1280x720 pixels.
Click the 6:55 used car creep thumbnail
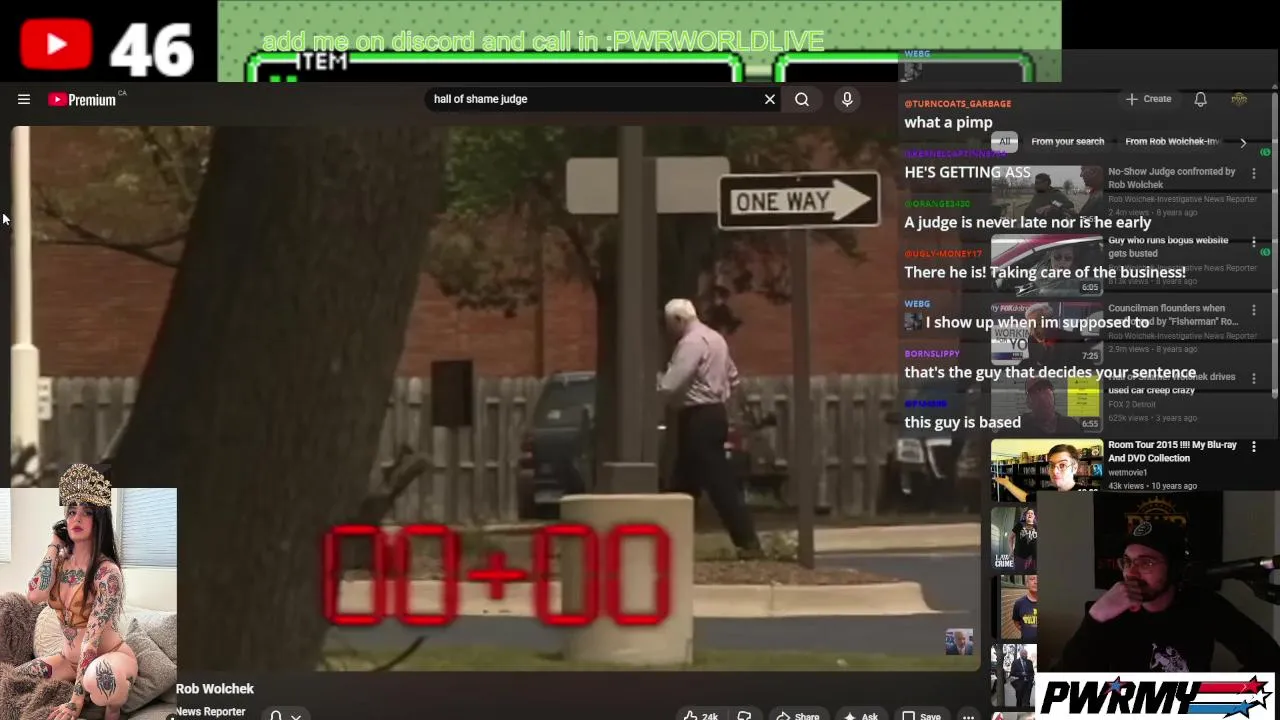[x=1046, y=401]
